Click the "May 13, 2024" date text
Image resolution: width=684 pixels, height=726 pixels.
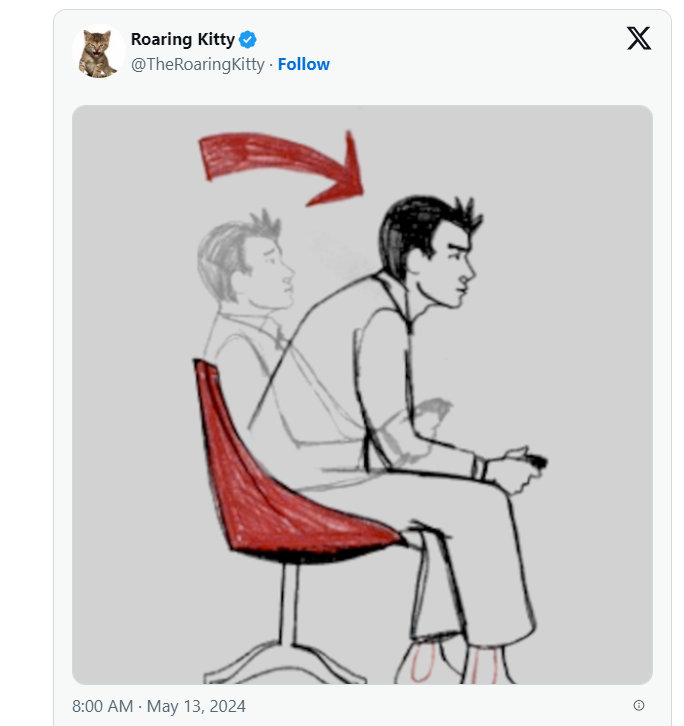point(196,706)
